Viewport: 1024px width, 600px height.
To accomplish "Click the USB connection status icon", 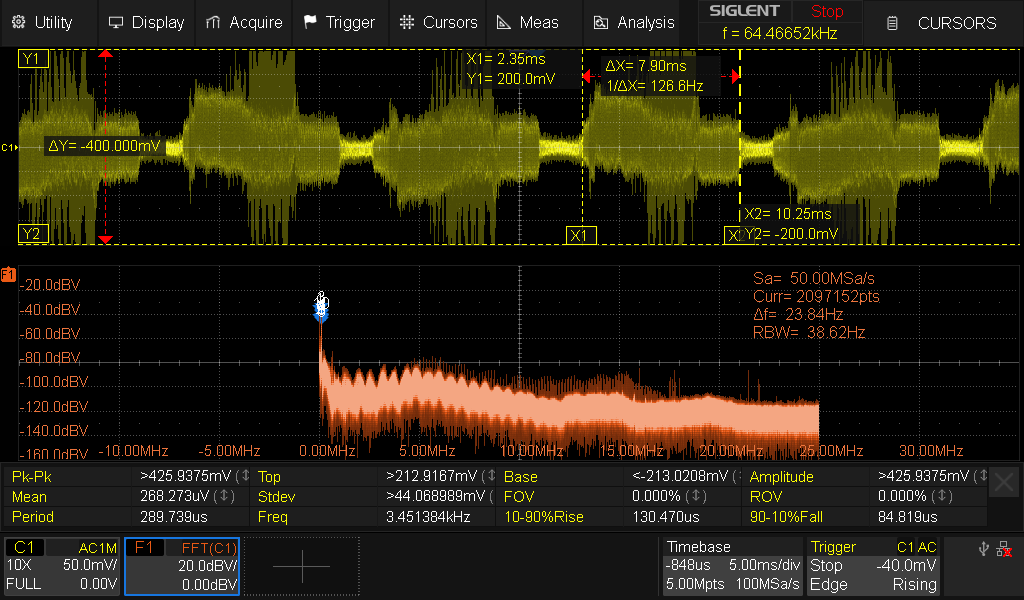I will pos(984,549).
